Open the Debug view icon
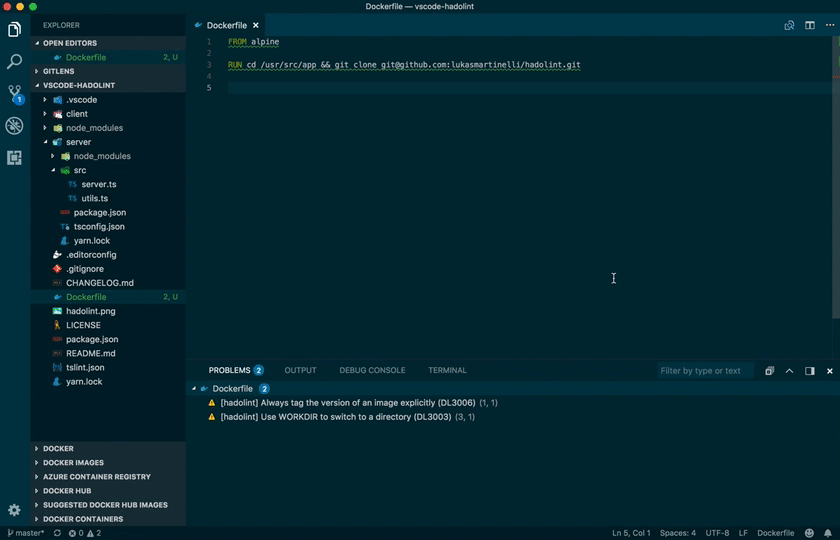 [x=14, y=126]
